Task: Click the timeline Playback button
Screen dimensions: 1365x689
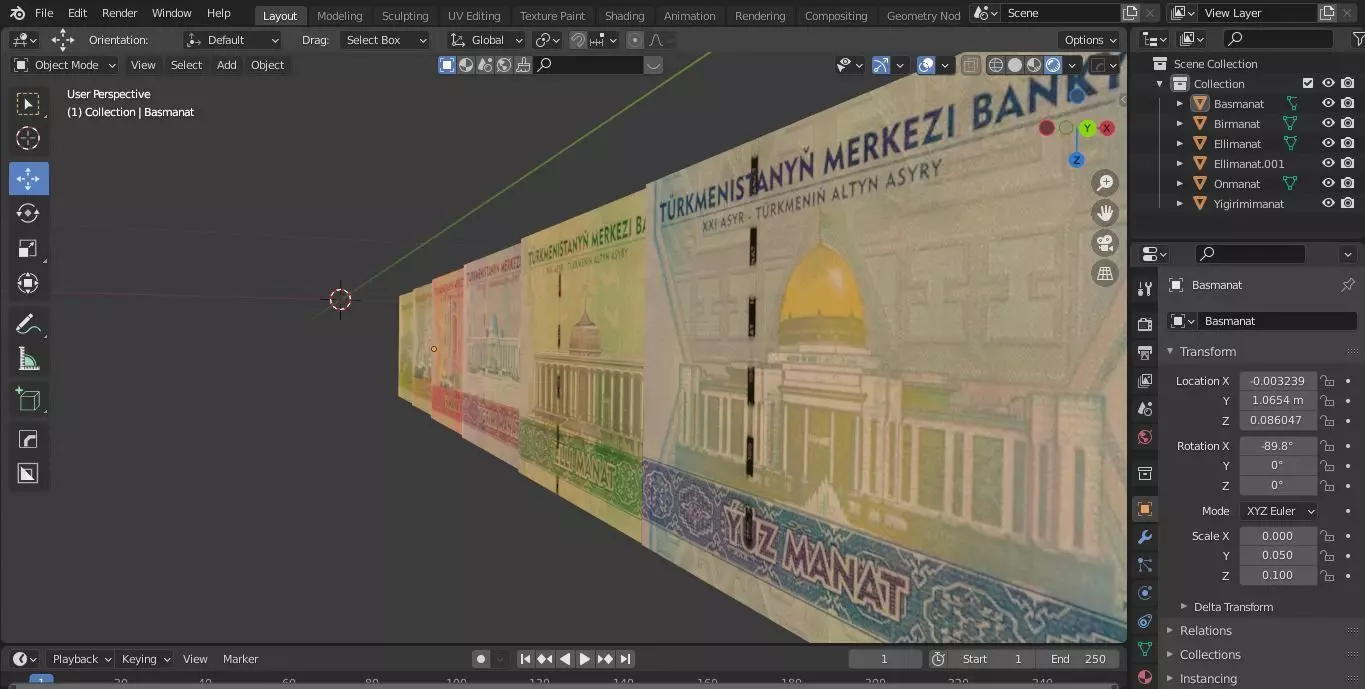Action: pyautogui.click(x=81, y=659)
